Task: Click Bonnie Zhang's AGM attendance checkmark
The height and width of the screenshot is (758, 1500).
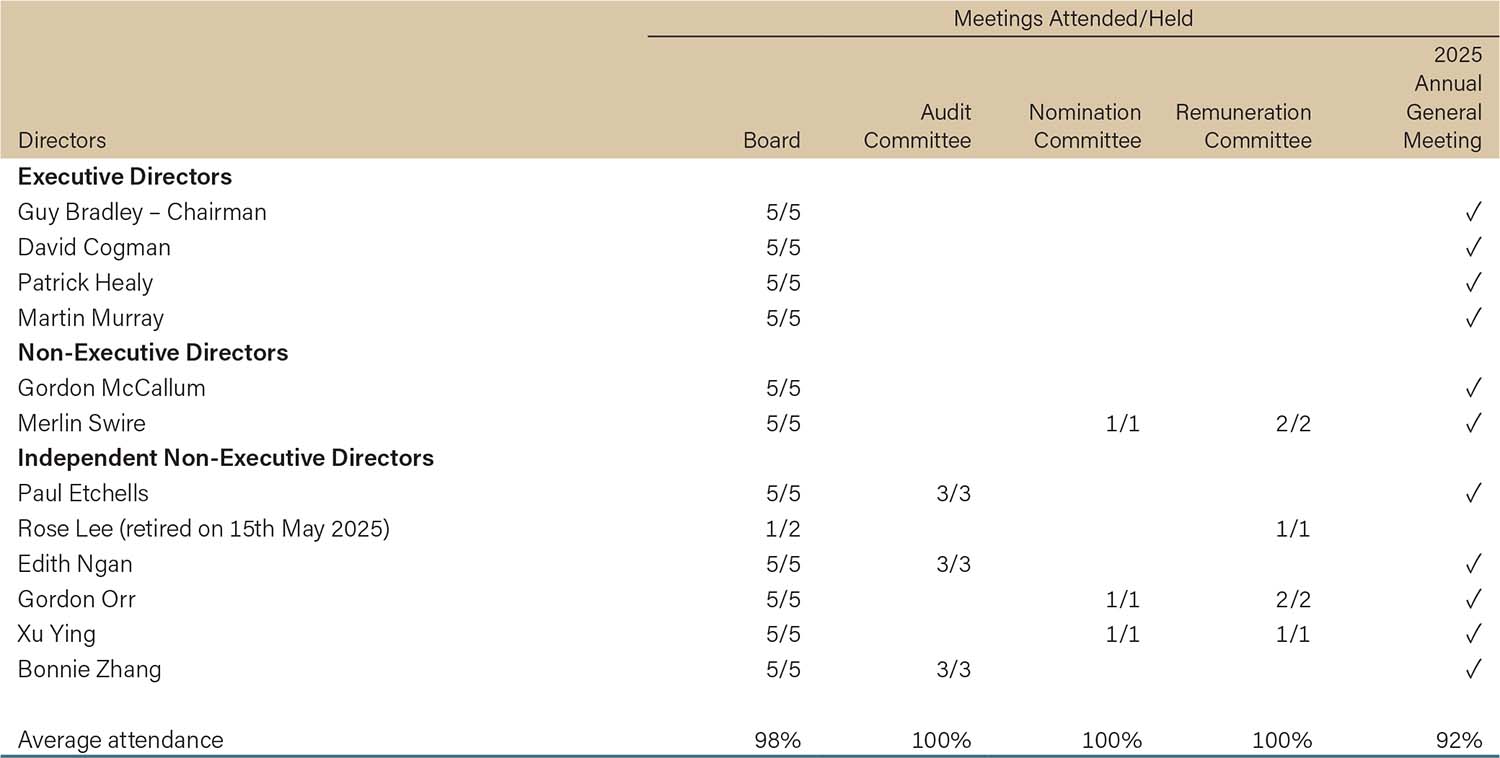Action: (x=1472, y=669)
